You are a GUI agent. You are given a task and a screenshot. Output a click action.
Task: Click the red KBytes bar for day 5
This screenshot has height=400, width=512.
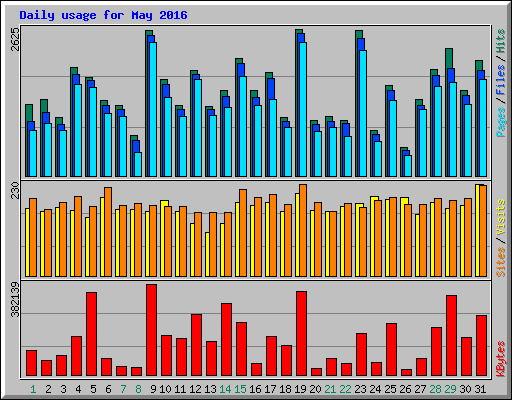click(x=92, y=334)
